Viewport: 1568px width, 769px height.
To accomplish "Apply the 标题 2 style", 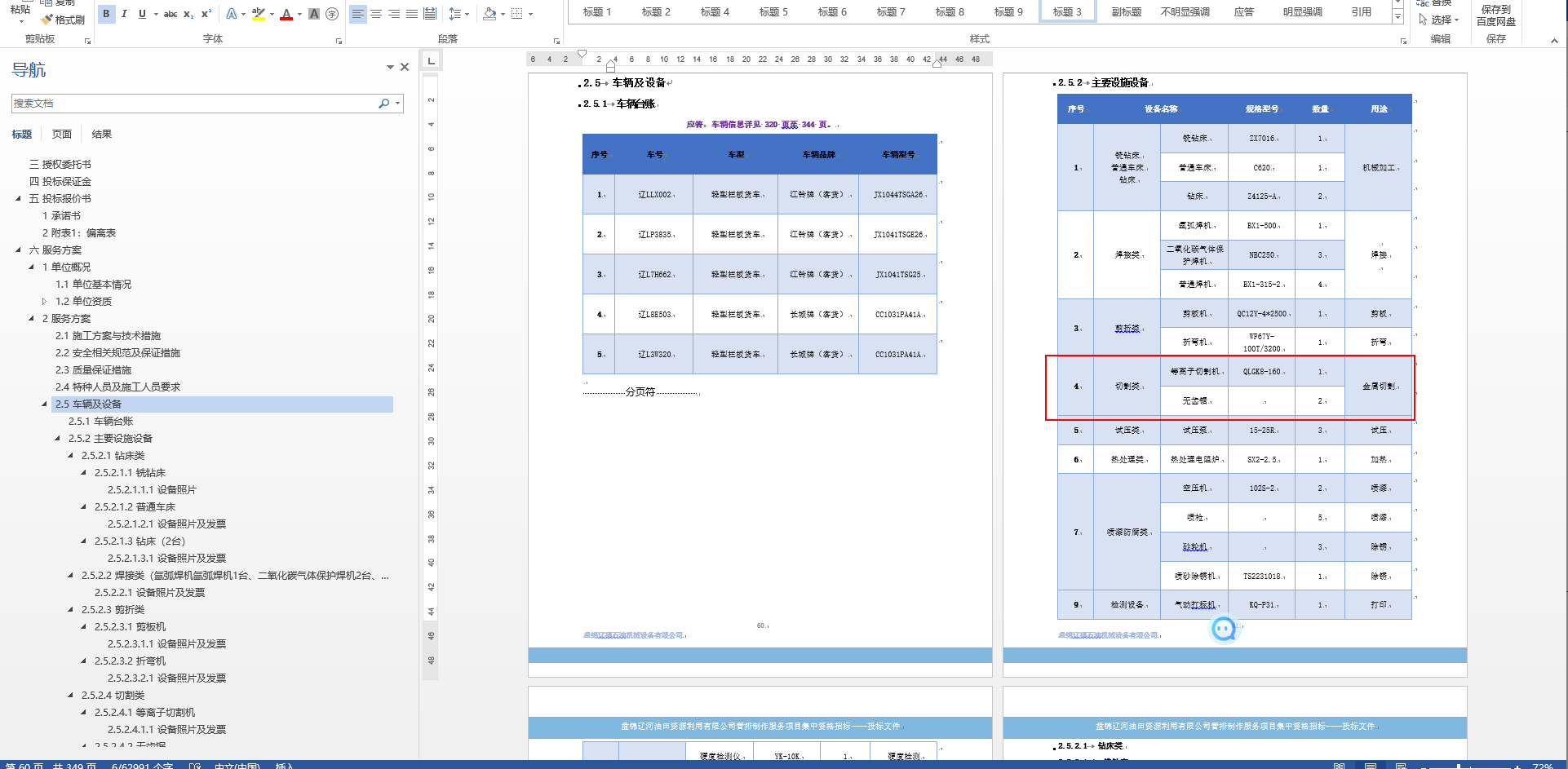I will pyautogui.click(x=656, y=11).
